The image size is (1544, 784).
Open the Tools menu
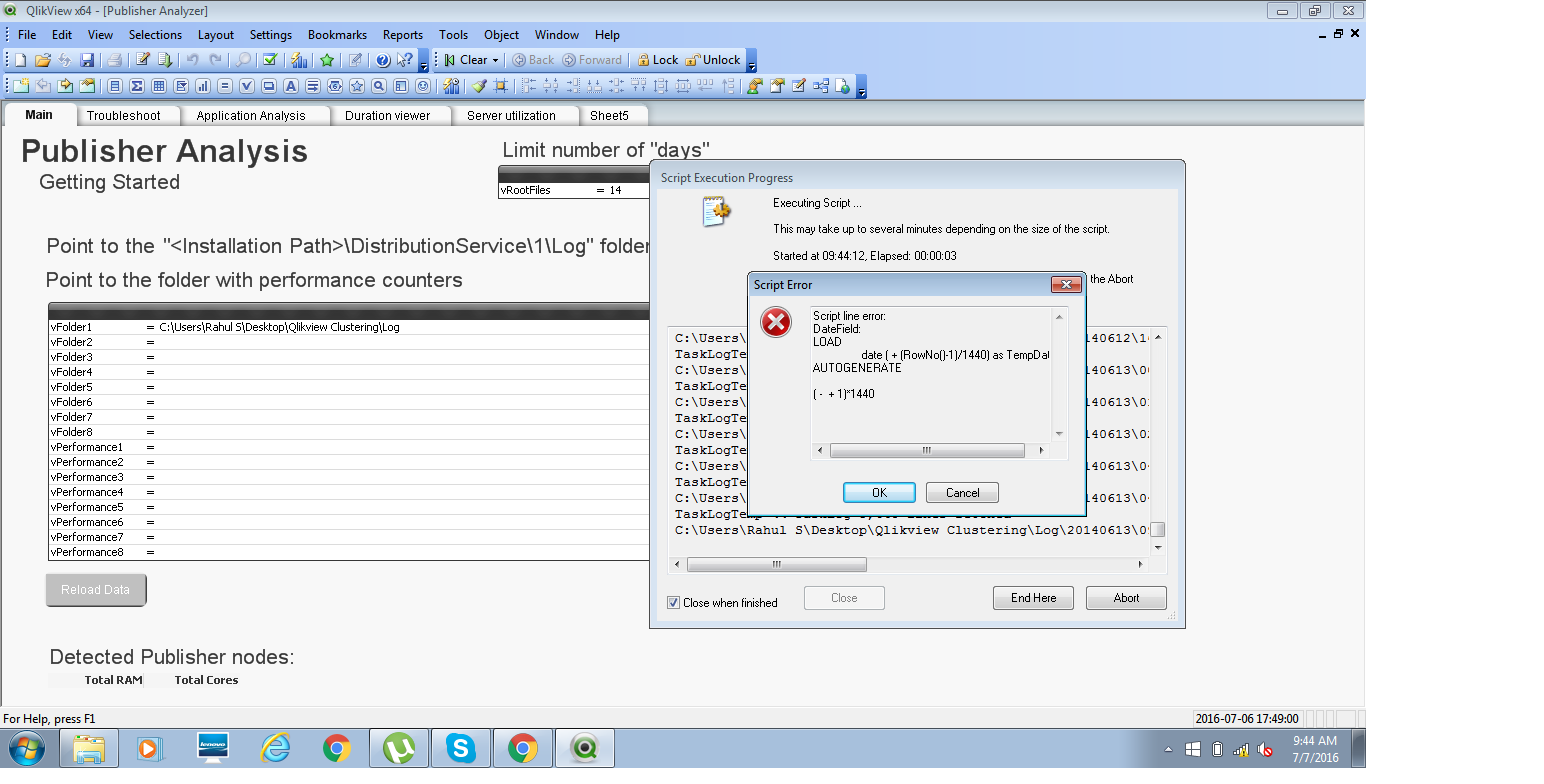tap(453, 35)
